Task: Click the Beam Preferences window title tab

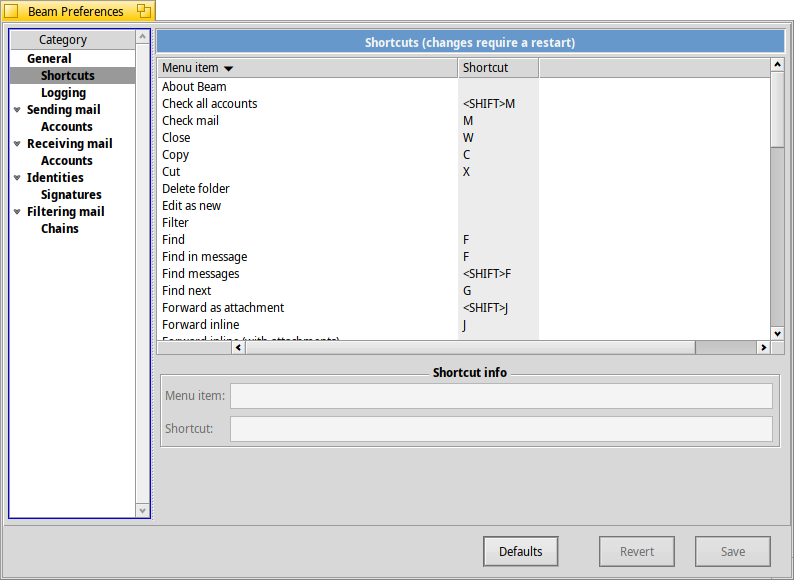Action: (x=75, y=11)
